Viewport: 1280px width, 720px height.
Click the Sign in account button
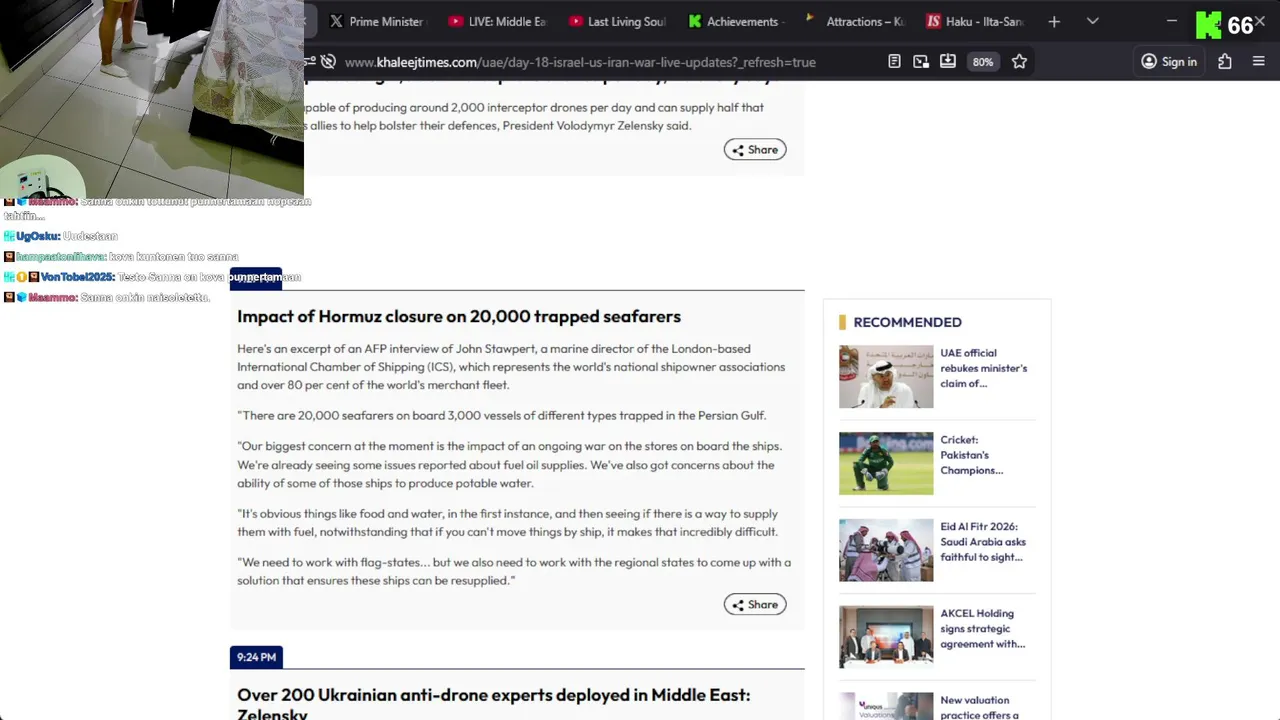click(x=1169, y=62)
